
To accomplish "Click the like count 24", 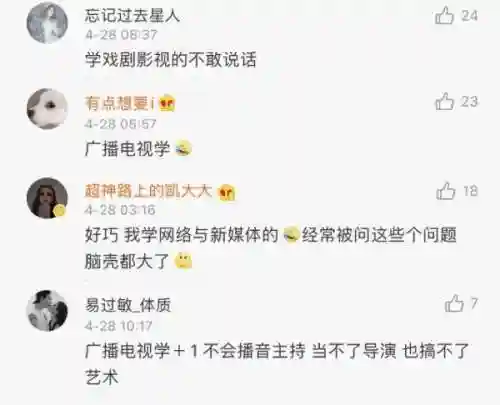I will click(469, 16).
